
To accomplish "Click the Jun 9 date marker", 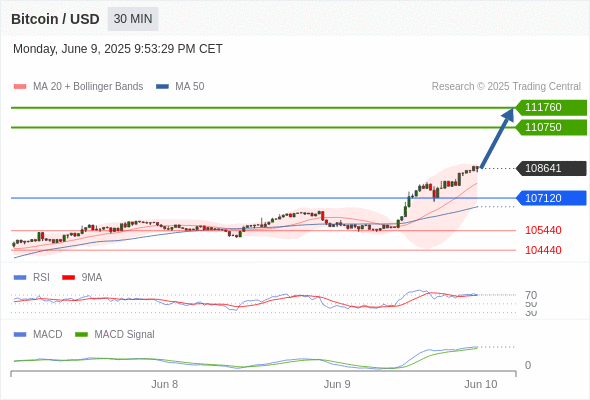I will pos(337,384).
